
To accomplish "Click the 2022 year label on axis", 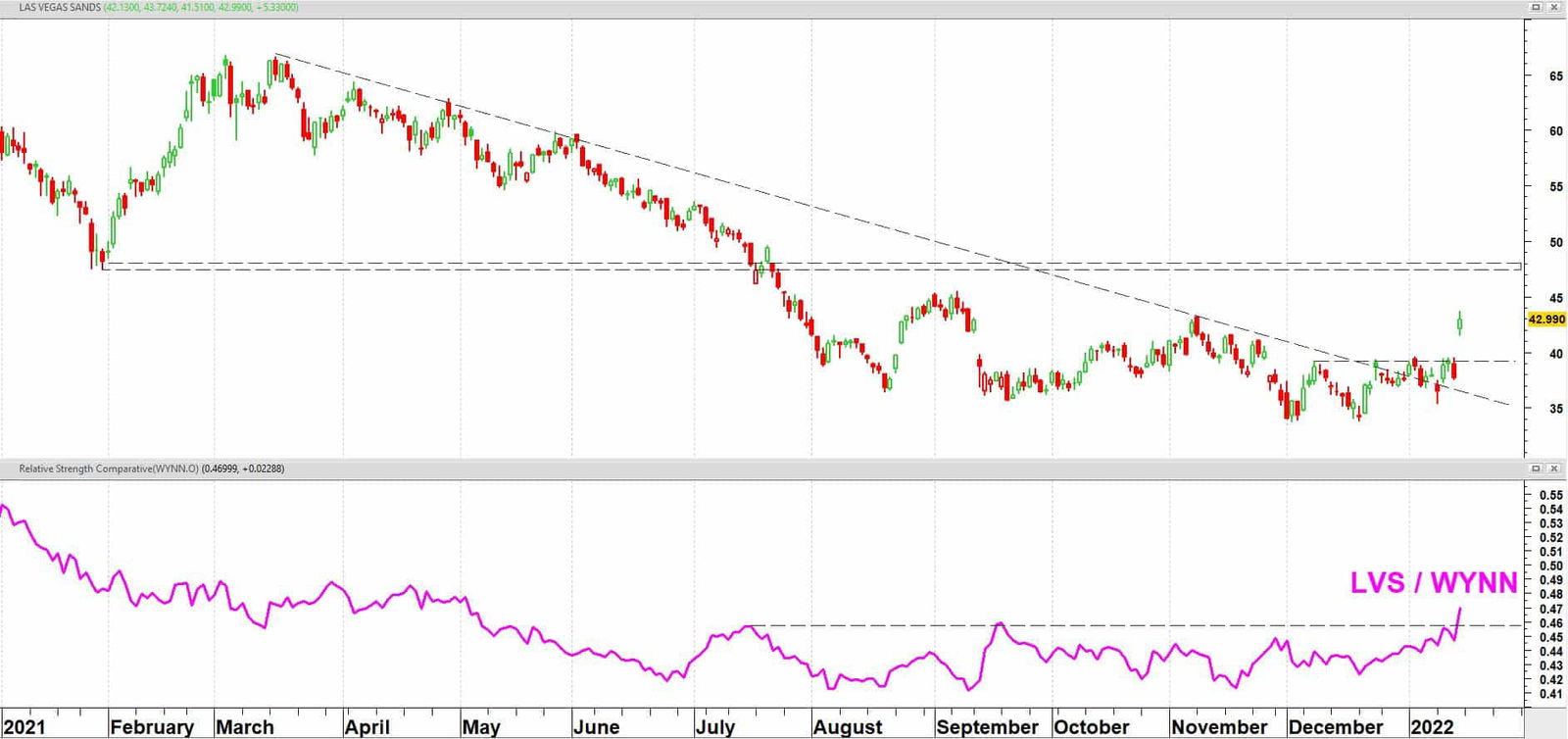I will click(1432, 727).
